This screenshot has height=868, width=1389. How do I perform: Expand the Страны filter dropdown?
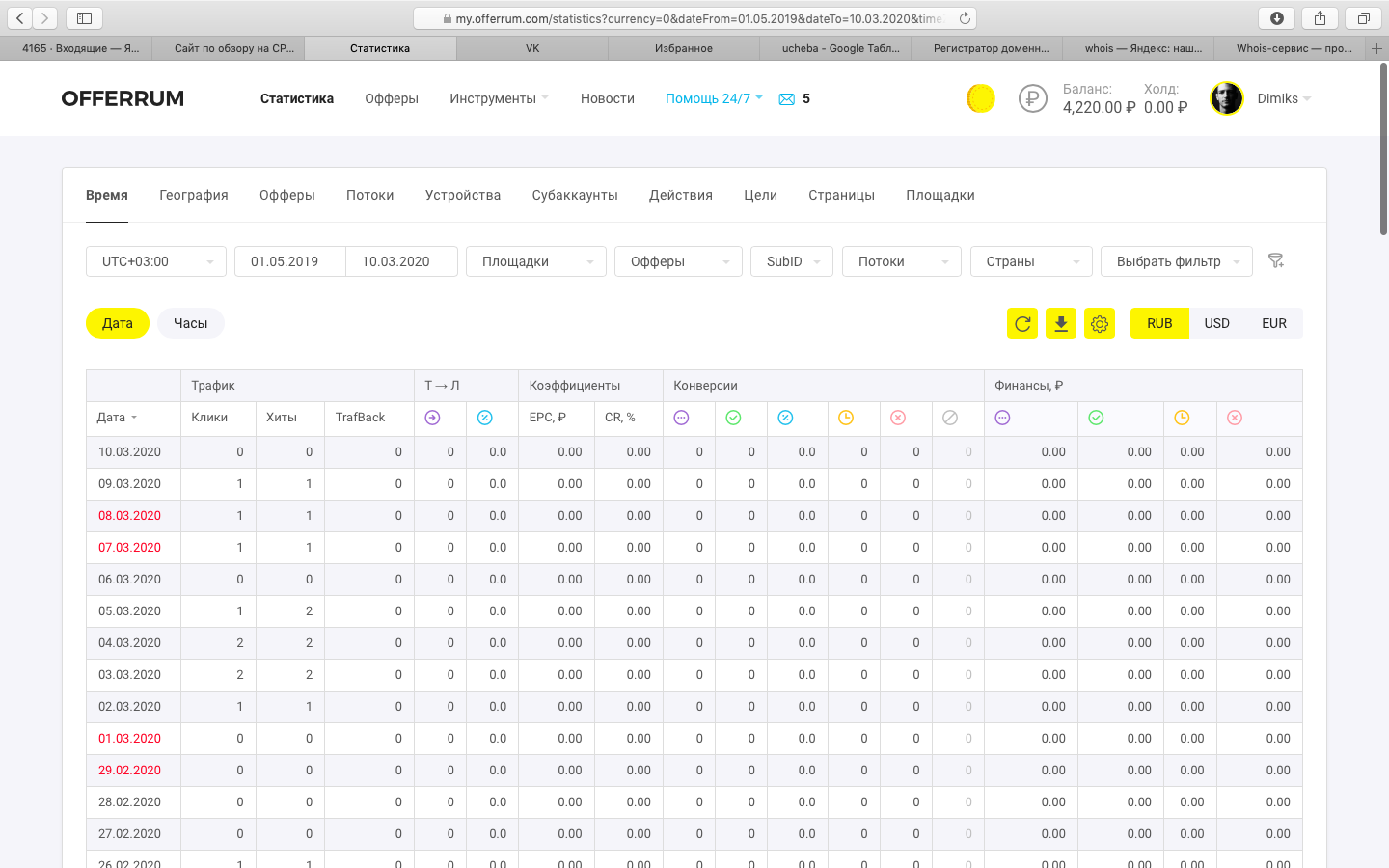(x=1031, y=261)
